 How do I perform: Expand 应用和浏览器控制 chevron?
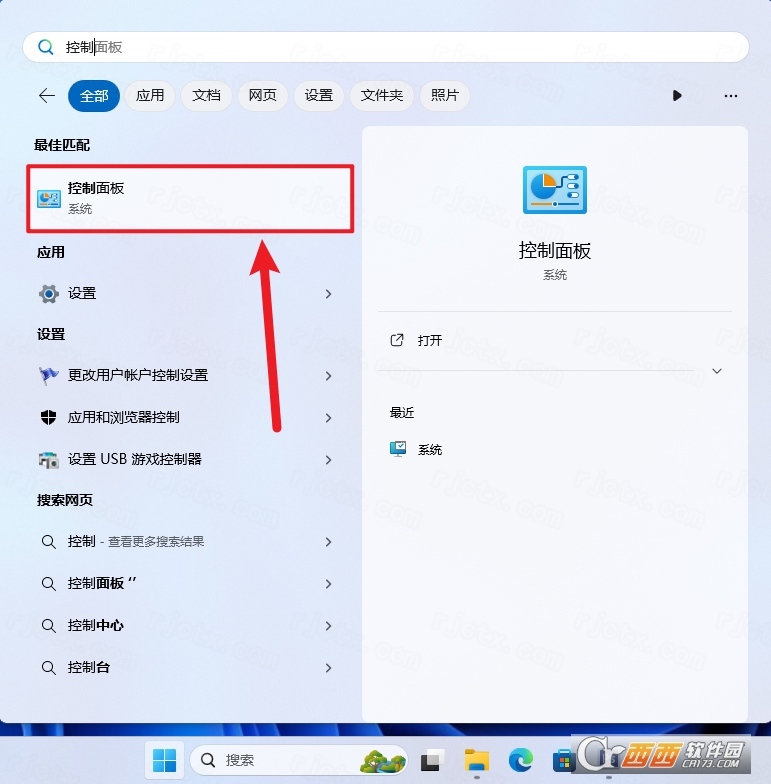coord(328,418)
